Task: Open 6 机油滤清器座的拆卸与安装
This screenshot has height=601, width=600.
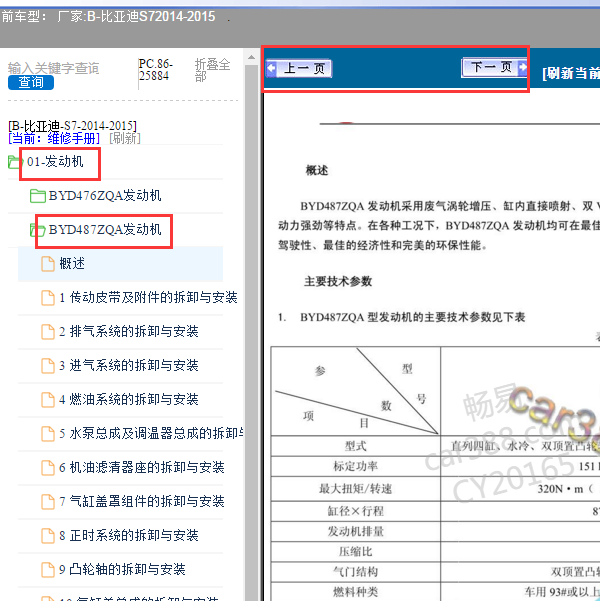Action: (x=142, y=468)
